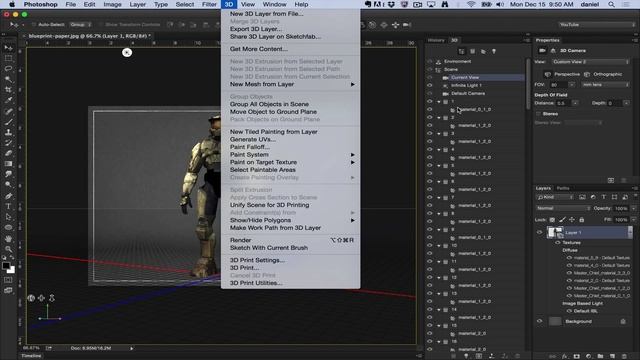Click the 3D Camera icon in Properties

point(542,51)
